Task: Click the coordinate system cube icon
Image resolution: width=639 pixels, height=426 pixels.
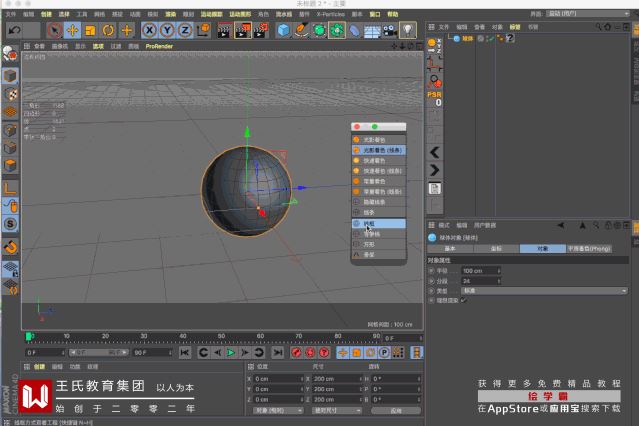Action: [x=203, y=30]
